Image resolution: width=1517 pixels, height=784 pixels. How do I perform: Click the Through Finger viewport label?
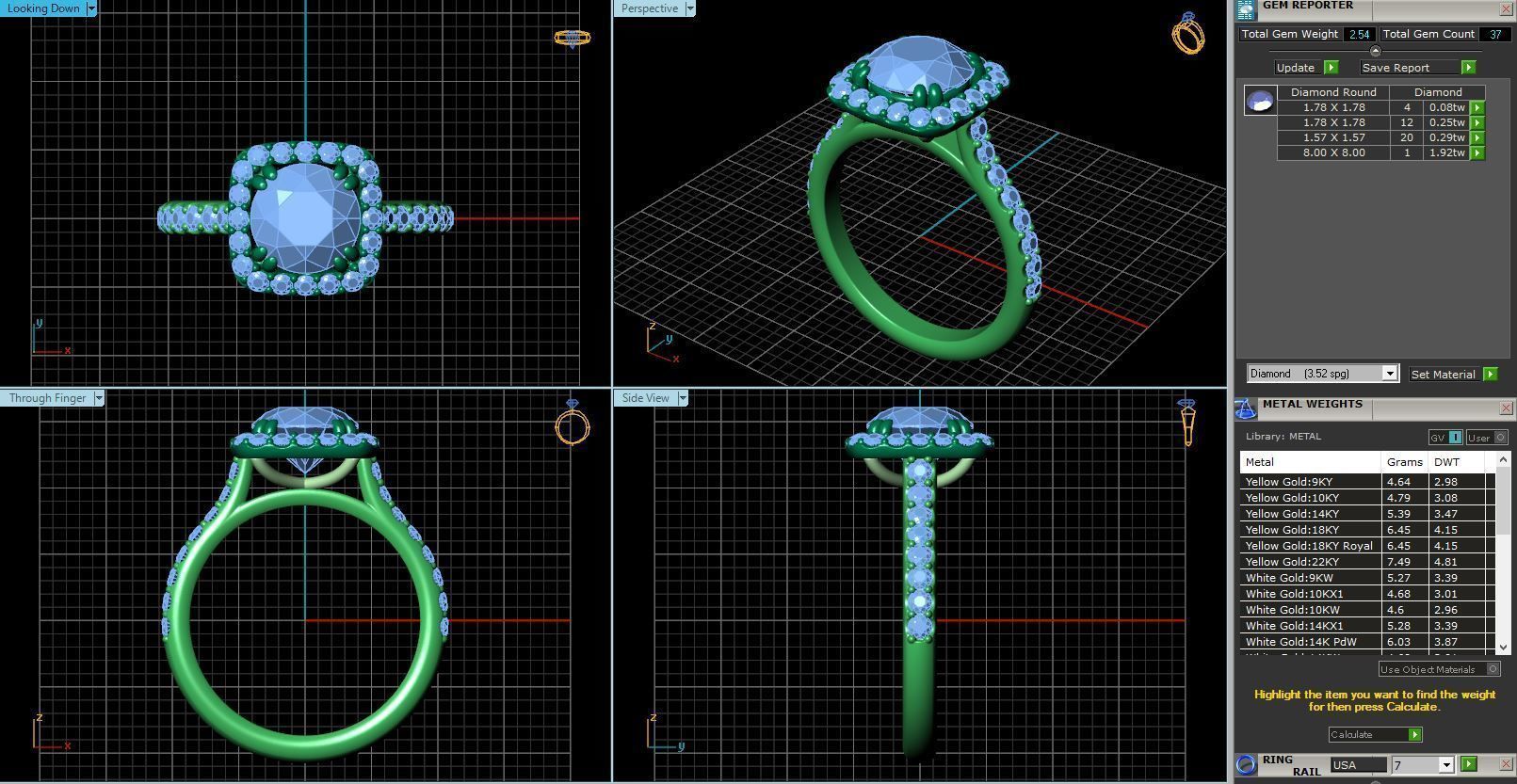point(47,398)
